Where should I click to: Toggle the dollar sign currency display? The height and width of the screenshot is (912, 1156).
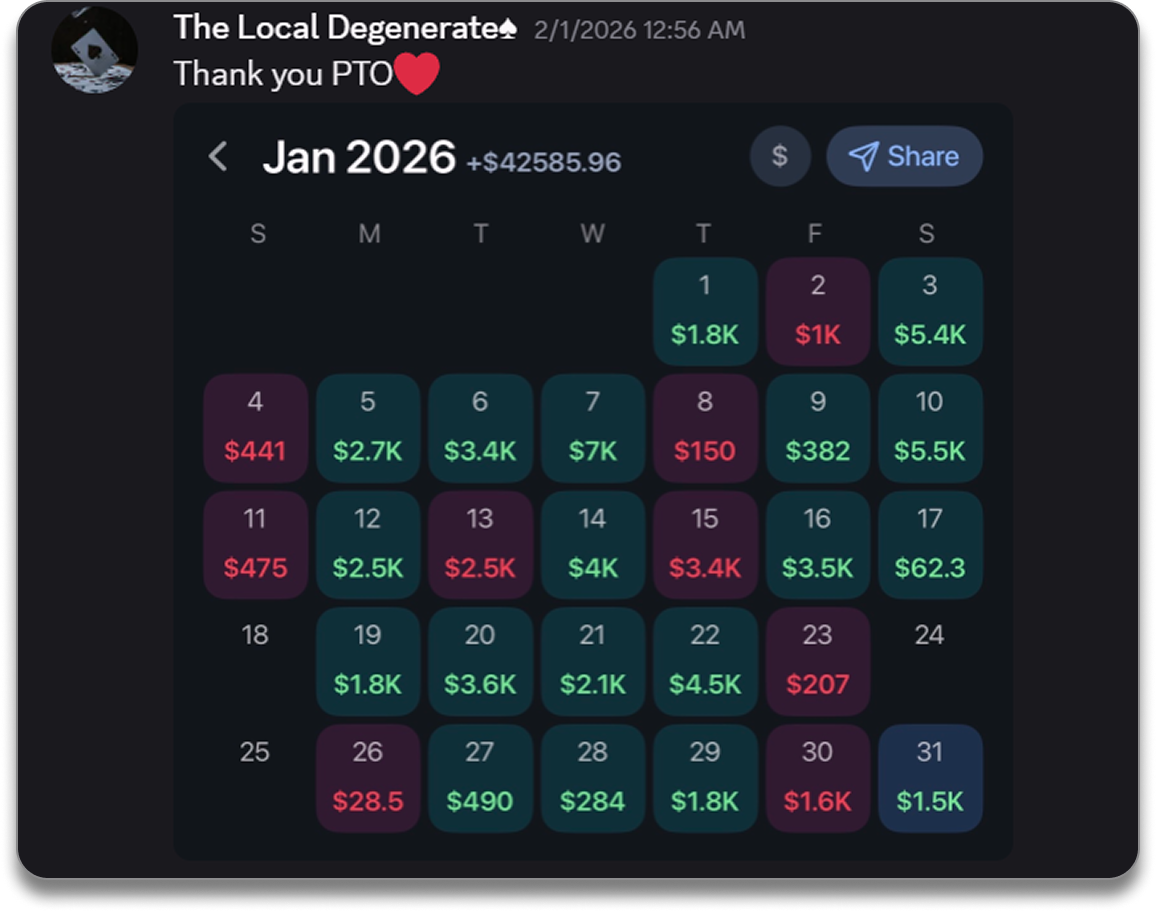pyautogui.click(x=780, y=157)
